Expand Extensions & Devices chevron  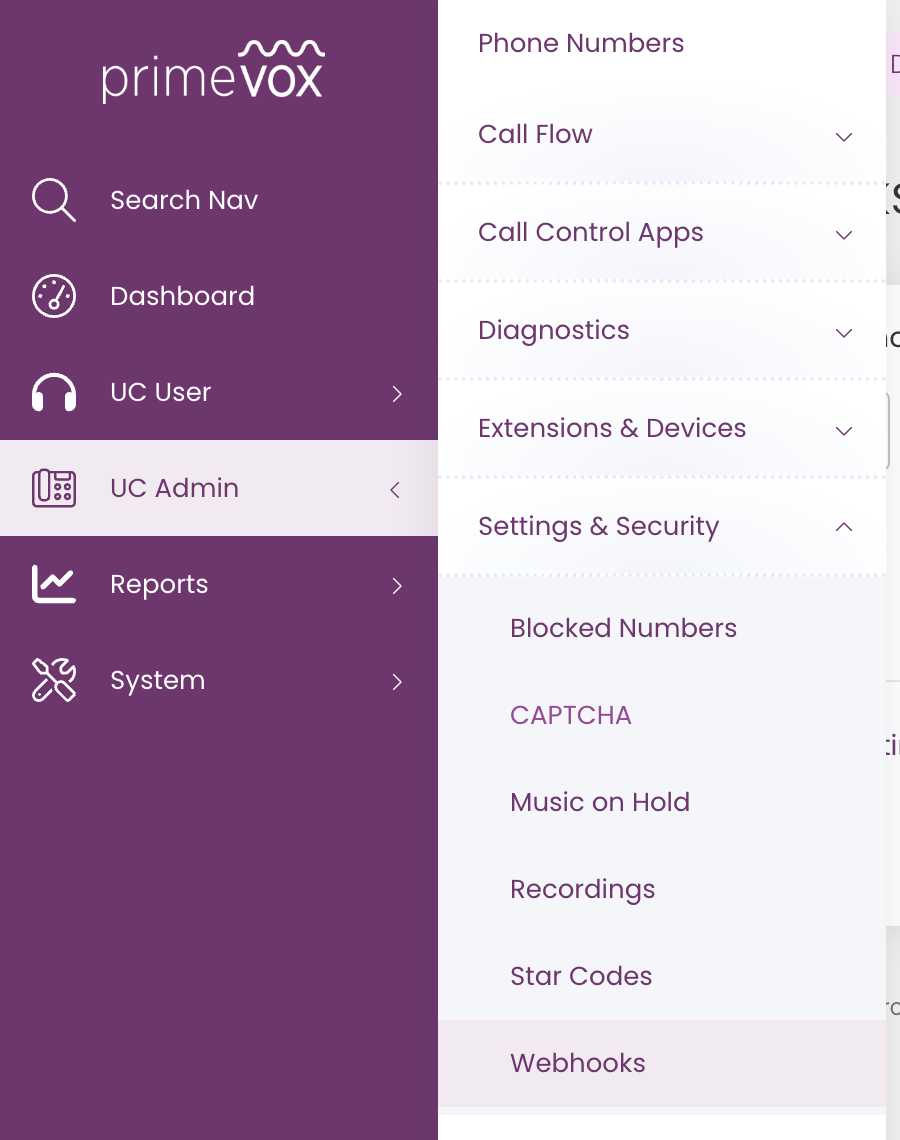(844, 431)
